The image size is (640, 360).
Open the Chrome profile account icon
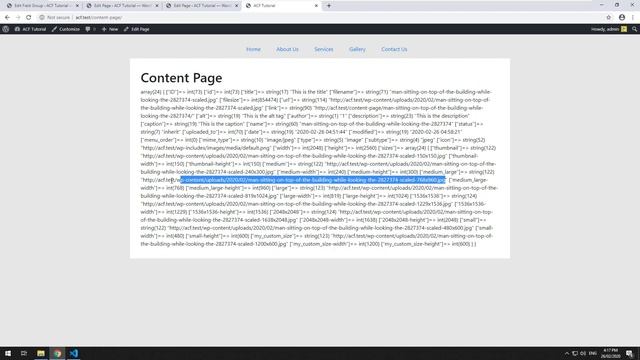(x=622, y=18)
